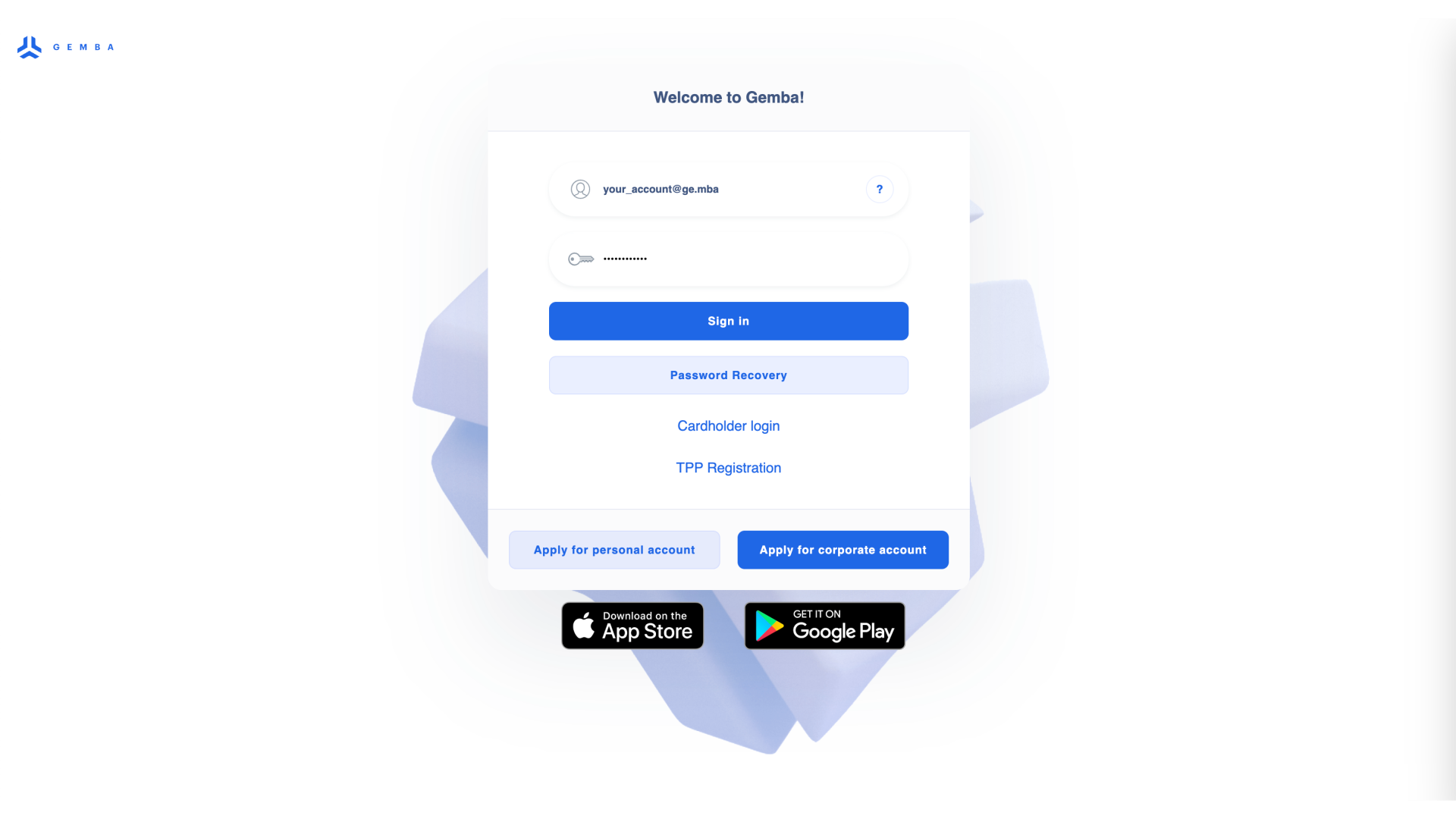The image size is (1456, 819).
Task: Click the password input field
Action: coord(728,259)
